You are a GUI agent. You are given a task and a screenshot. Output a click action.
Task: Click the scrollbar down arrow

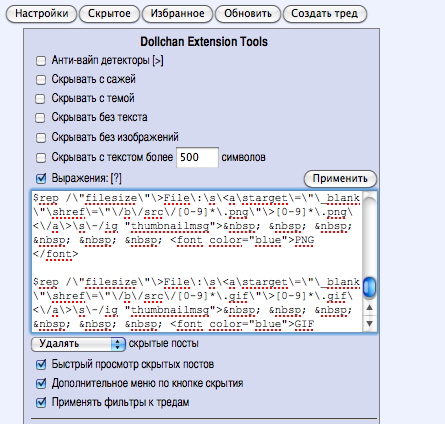click(369, 323)
